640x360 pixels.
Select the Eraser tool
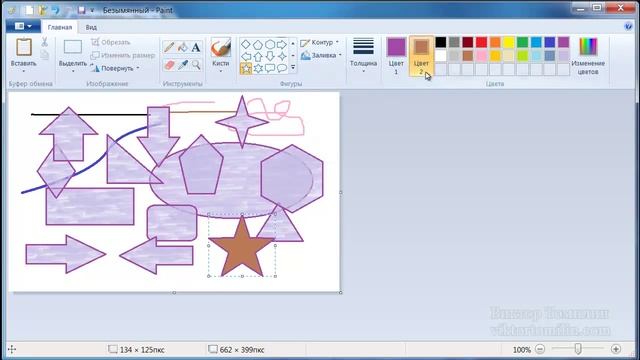169,65
